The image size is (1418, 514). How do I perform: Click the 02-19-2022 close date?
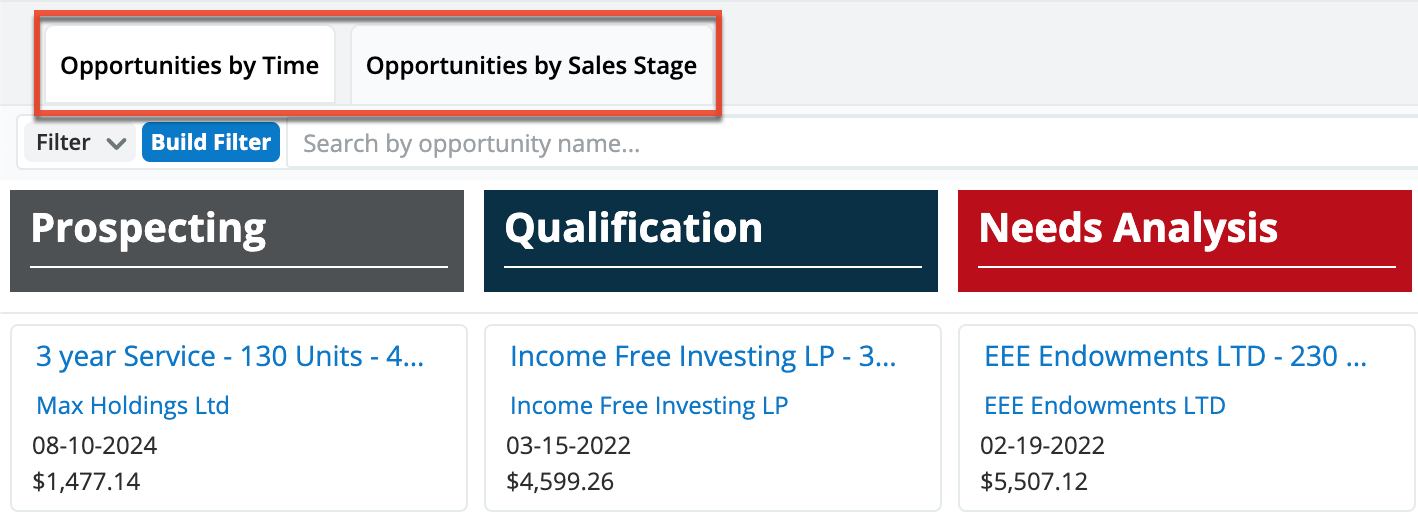(x=1043, y=445)
